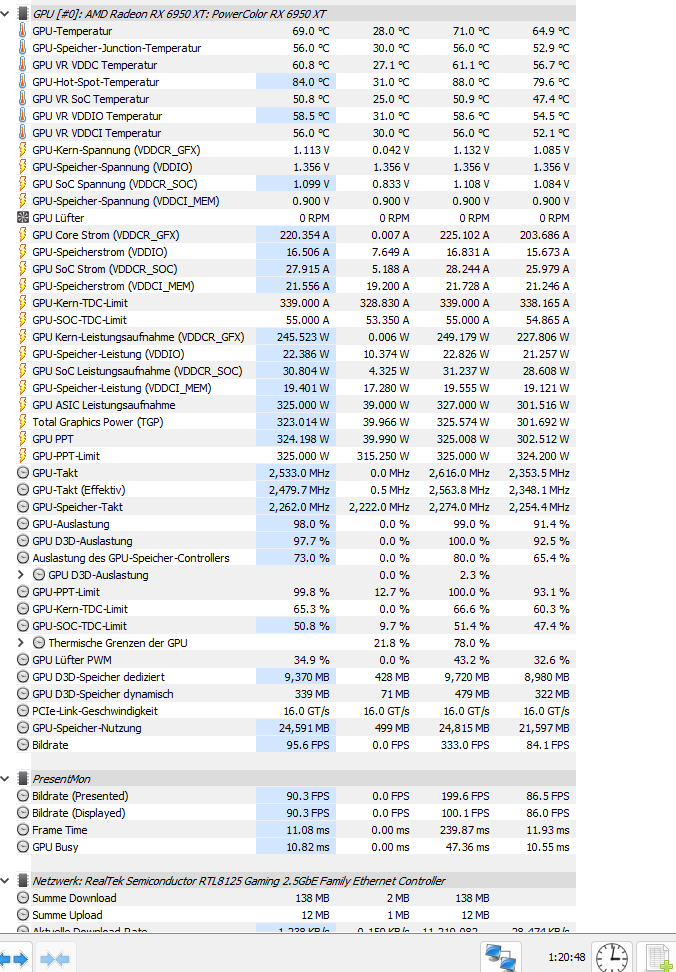Select the GPU VR VDDIO Temperatur row label
Screen dimensions: 676x972
click(x=97, y=116)
